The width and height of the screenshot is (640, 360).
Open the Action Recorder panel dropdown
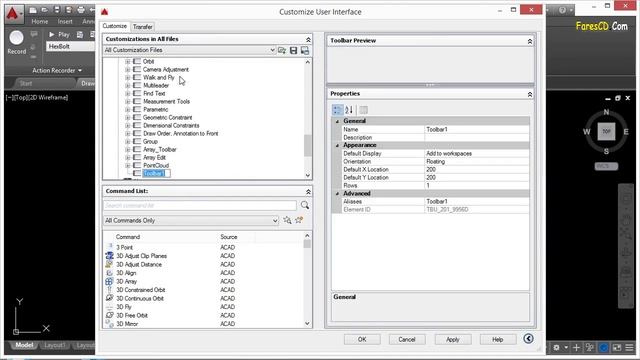(80, 71)
